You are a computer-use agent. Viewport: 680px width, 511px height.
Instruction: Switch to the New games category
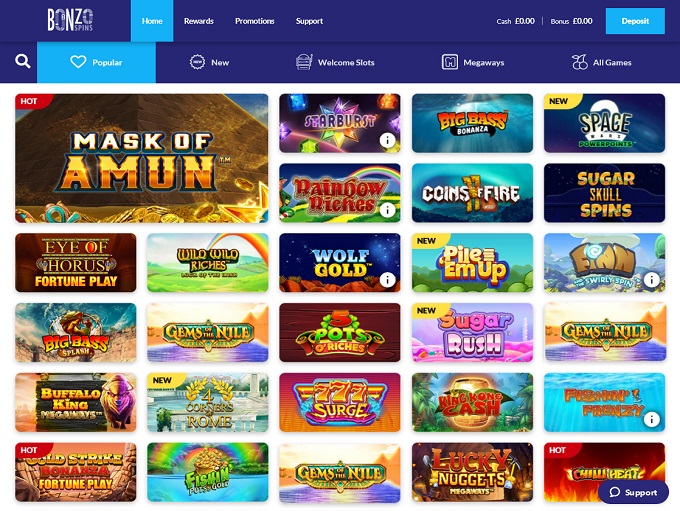pyautogui.click(x=209, y=62)
